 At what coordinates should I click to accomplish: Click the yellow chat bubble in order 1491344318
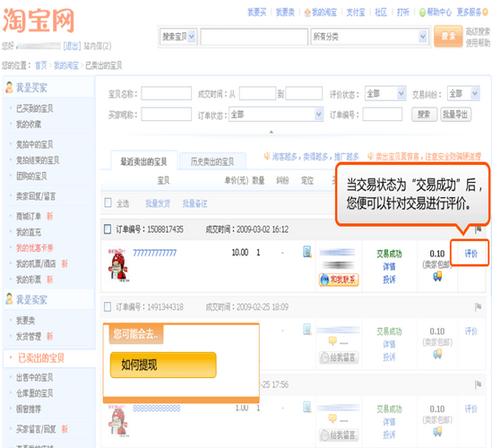332,341
